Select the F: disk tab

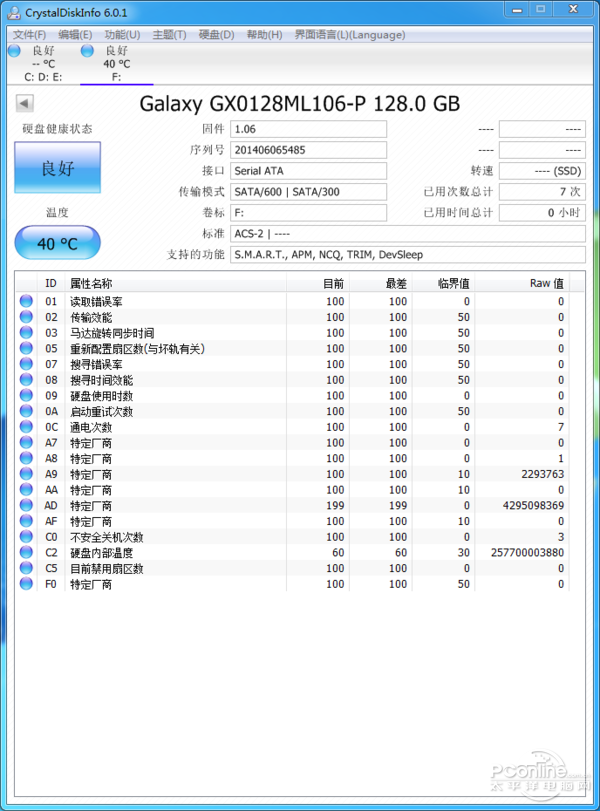pos(116,64)
